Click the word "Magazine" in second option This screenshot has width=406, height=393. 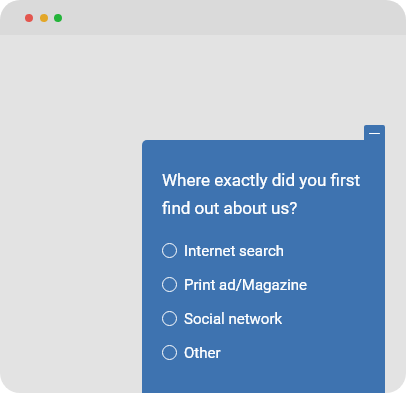click(274, 285)
